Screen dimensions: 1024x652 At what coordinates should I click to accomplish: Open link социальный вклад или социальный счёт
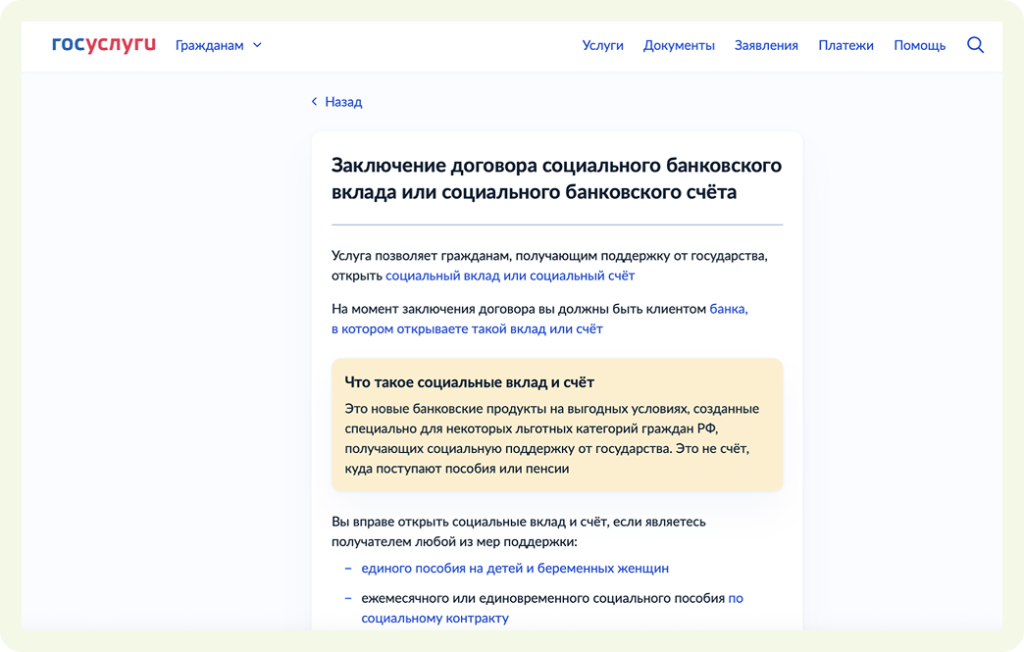[510, 276]
